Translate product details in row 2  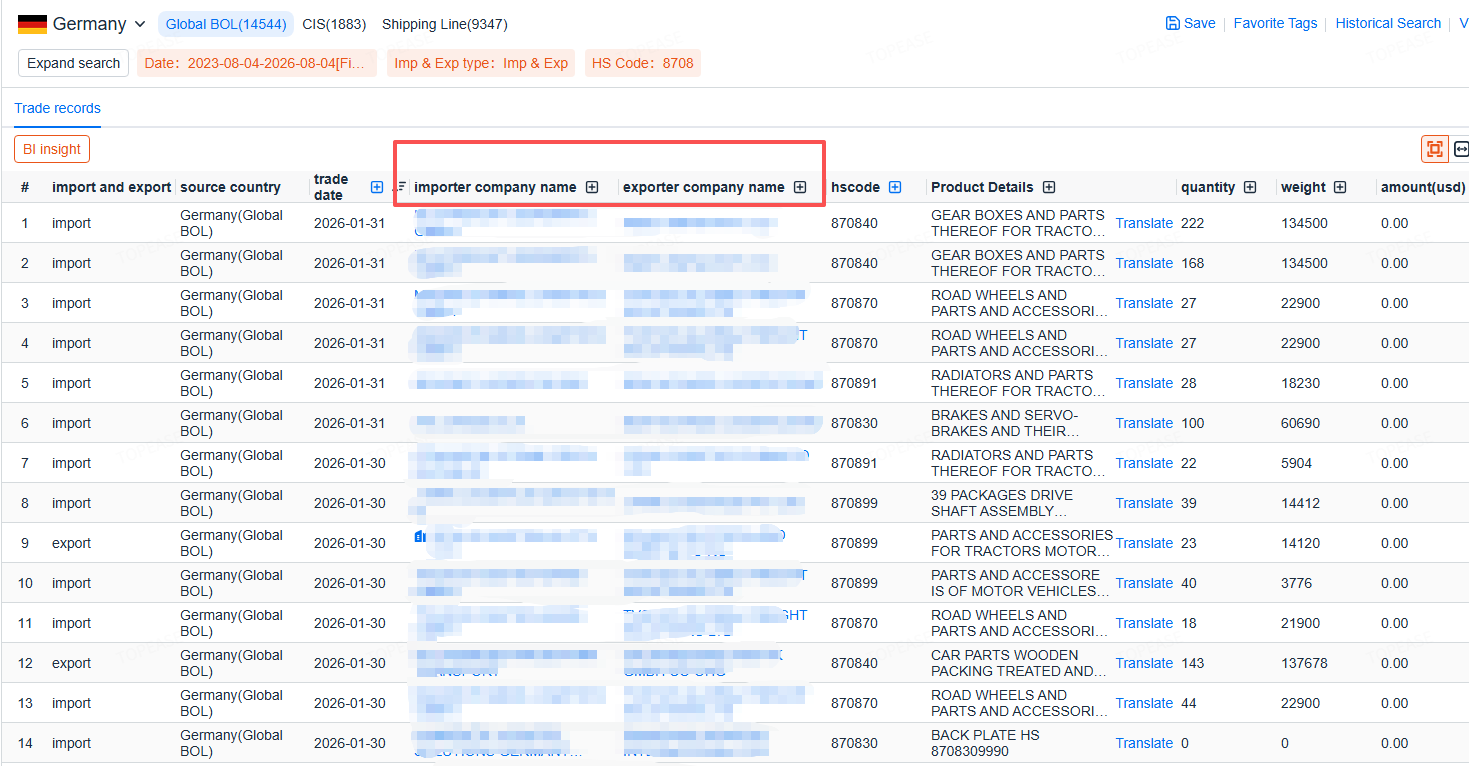(x=1144, y=263)
